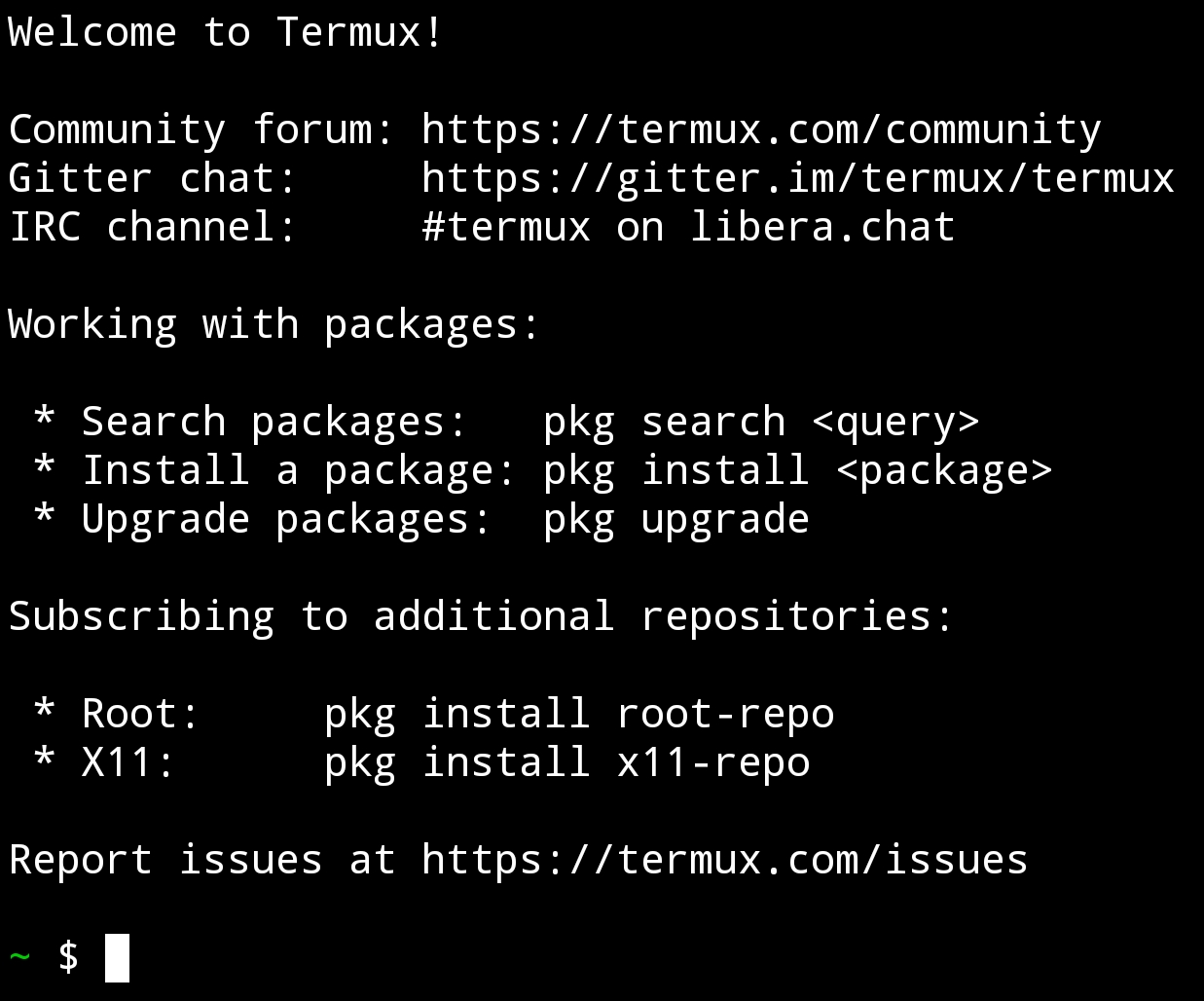Click the 'Working with packages:' heading
The width and height of the screenshot is (1204, 1001).
click(x=274, y=325)
